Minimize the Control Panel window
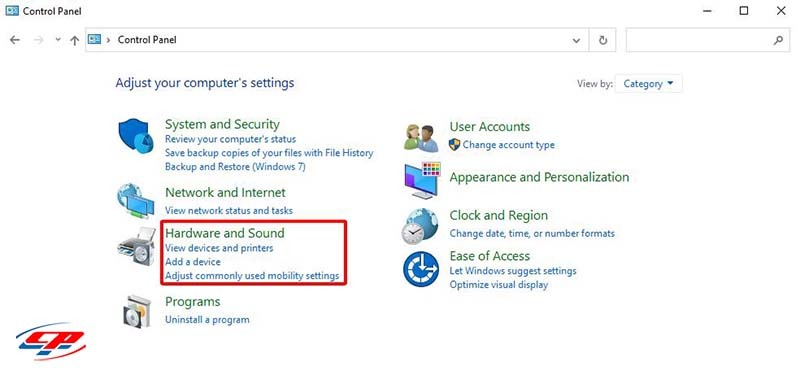The image size is (800, 375). point(707,10)
